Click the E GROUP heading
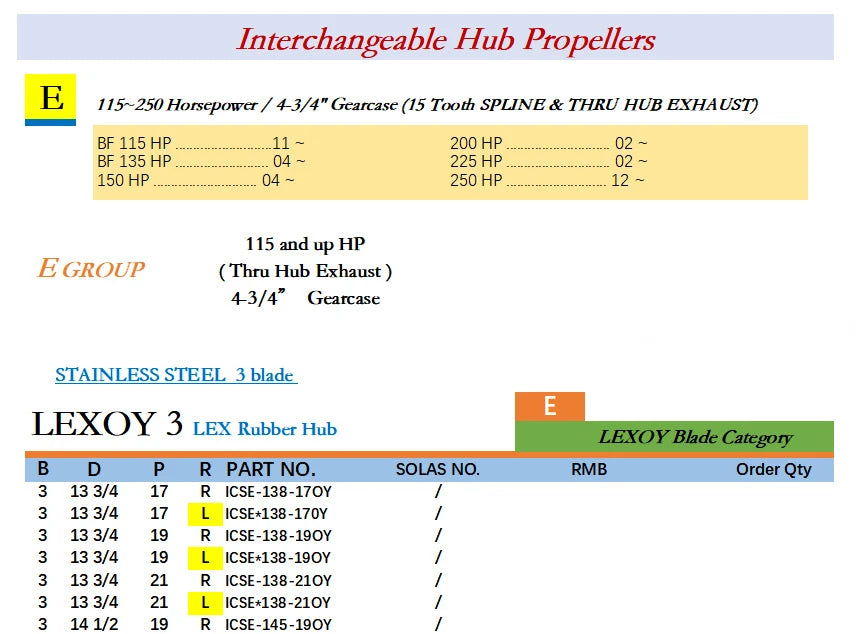863x634 pixels. 91,269
